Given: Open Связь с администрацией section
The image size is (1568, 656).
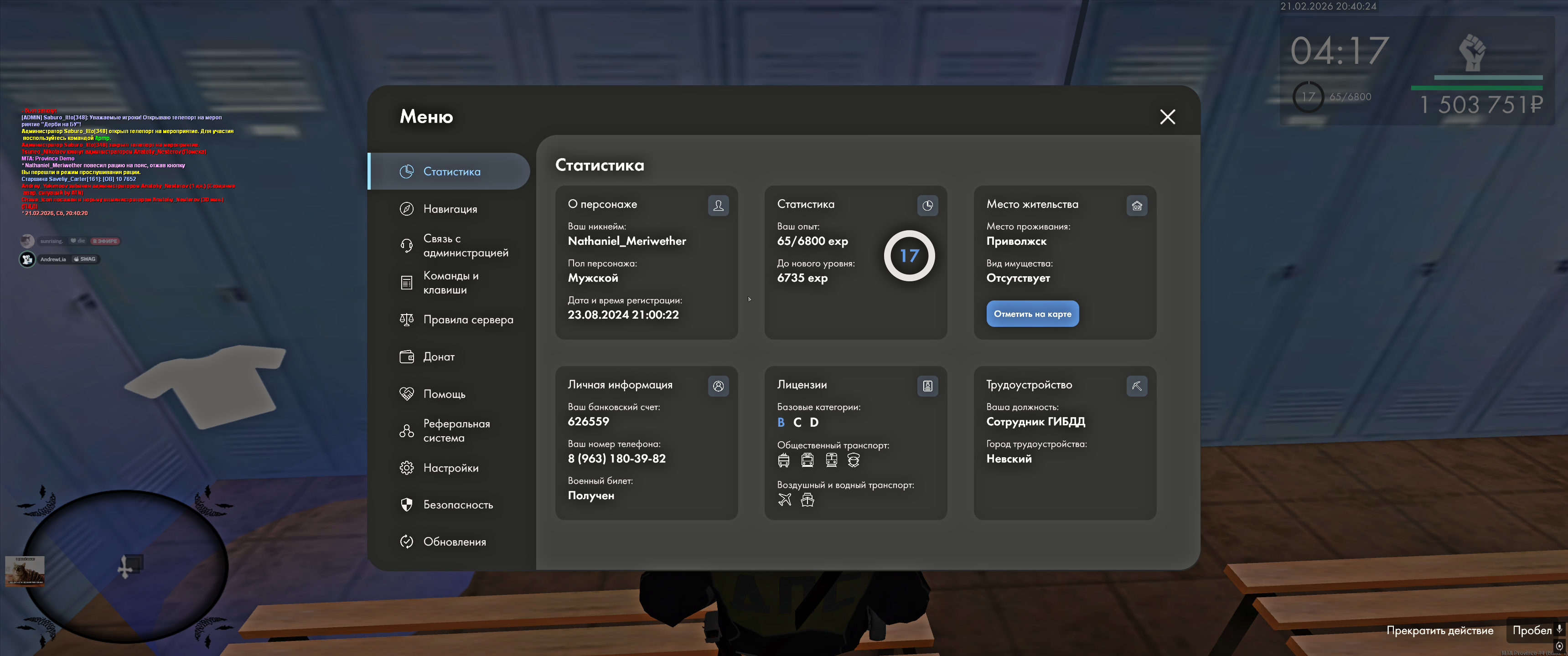Looking at the screenshot, I should click(x=465, y=245).
